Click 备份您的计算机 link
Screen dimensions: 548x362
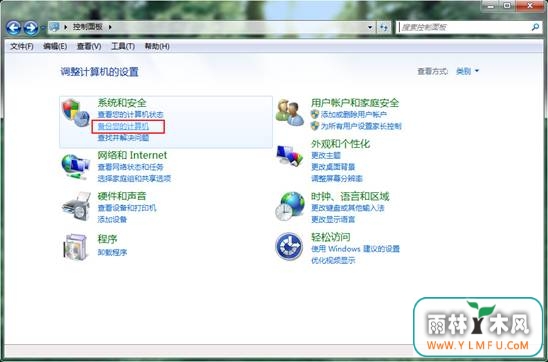[123, 126]
